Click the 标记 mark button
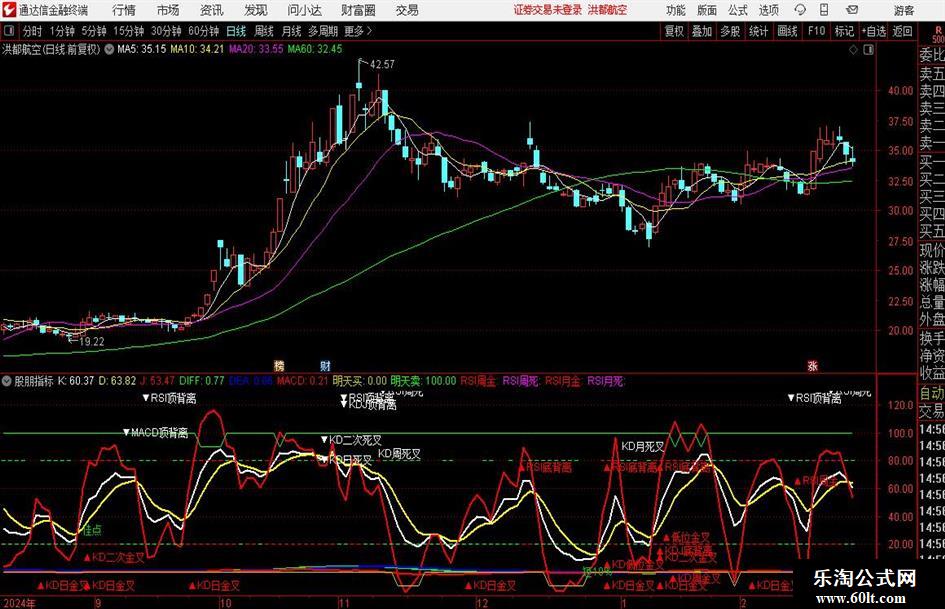This screenshot has height=609, width=945. pos(844,31)
